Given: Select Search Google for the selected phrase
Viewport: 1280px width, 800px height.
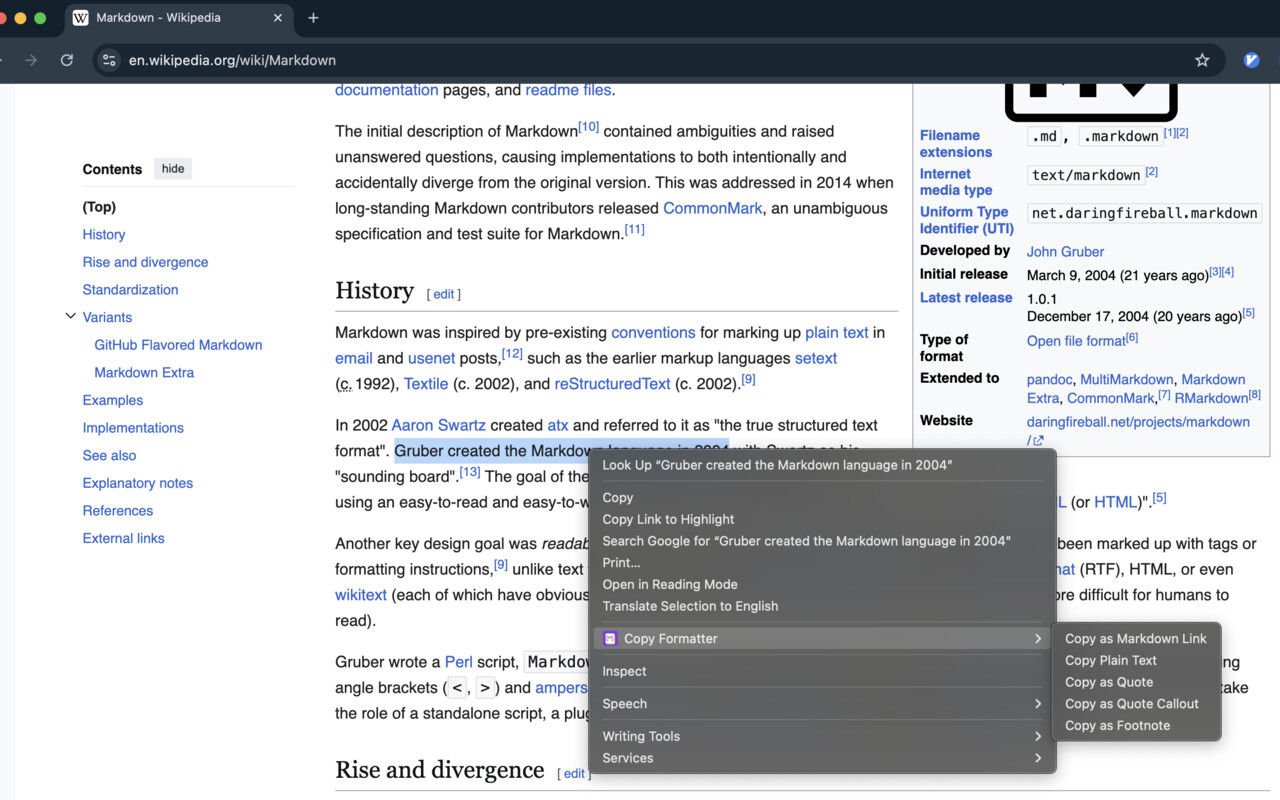Looking at the screenshot, I should (822, 541).
